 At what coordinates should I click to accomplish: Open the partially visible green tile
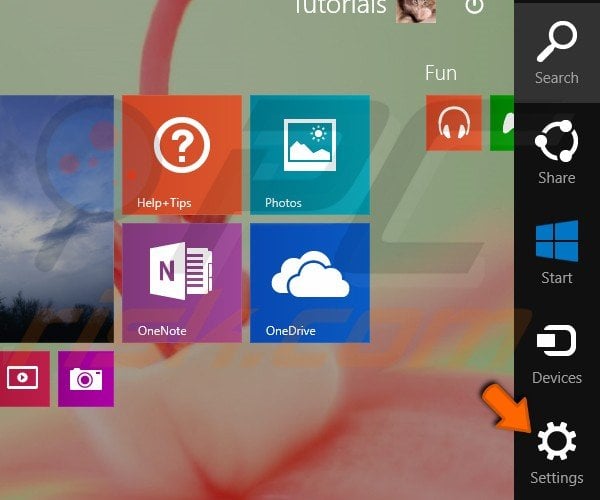tap(502, 123)
